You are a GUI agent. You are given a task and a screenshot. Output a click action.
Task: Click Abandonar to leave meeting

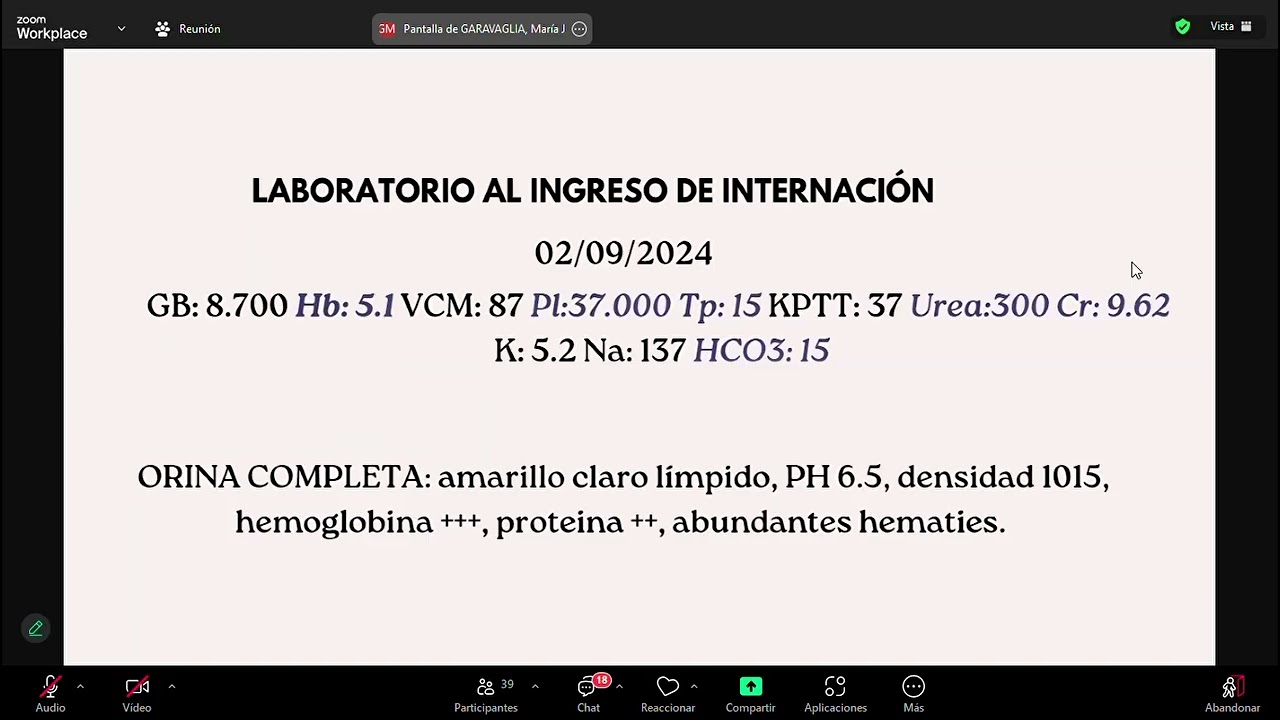click(x=1232, y=695)
